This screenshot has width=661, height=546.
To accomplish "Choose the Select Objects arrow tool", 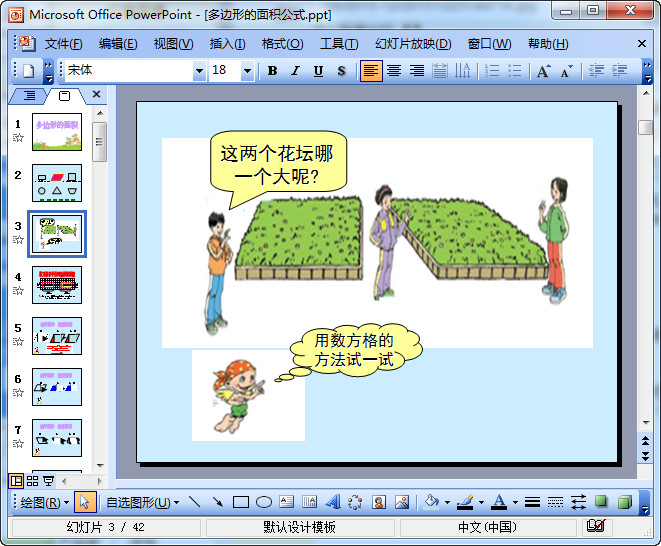I will (x=85, y=502).
